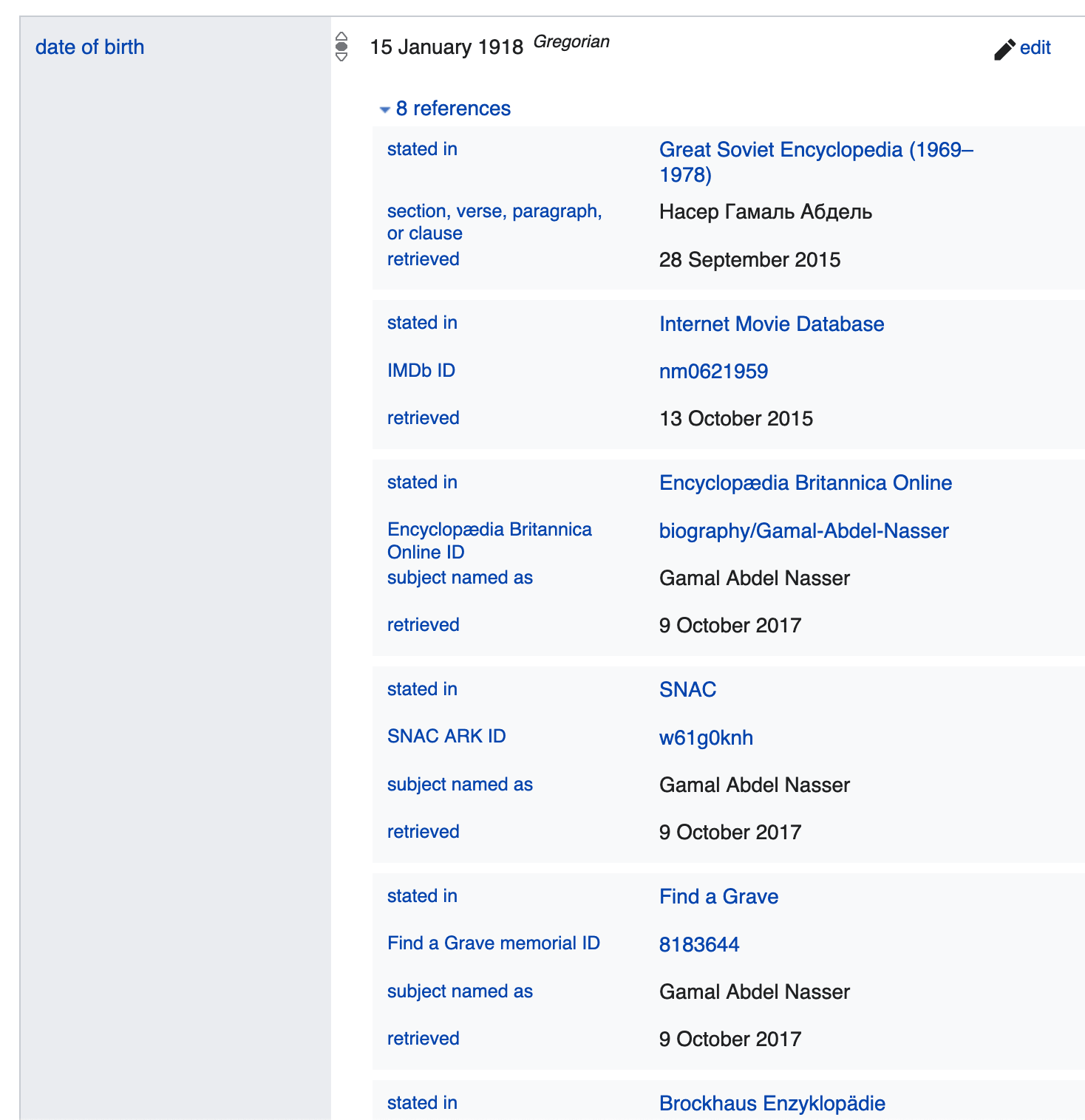This screenshot has height=1120, width=1085.
Task: Click the Gregorian calendar label
Action: pos(571,42)
